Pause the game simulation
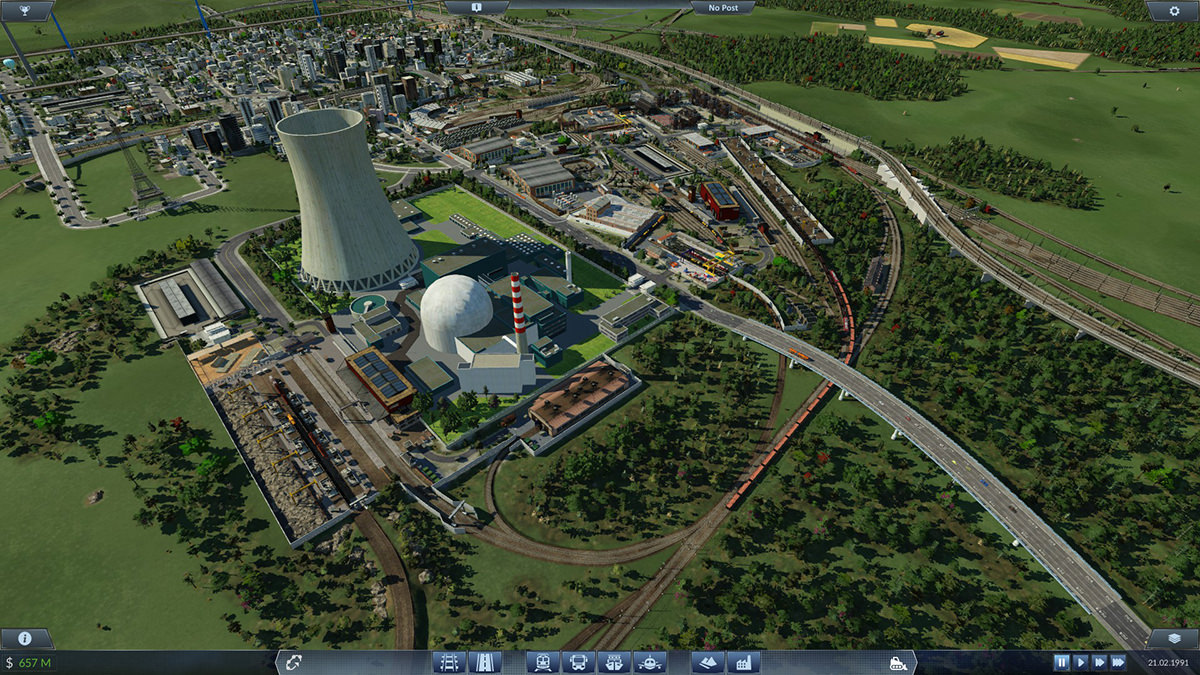 pyautogui.click(x=1061, y=662)
